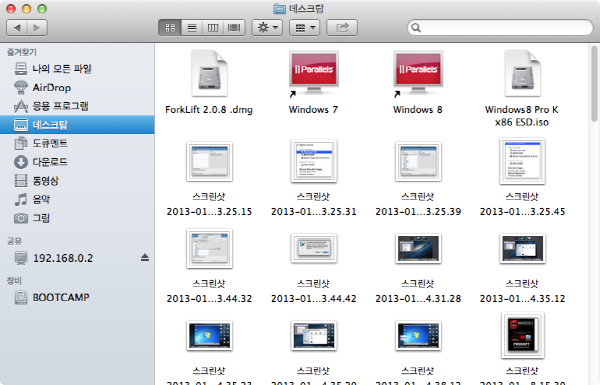Screen dimensions: 600x385
Task: Select AirDrop in the sidebar
Action: (x=77, y=88)
